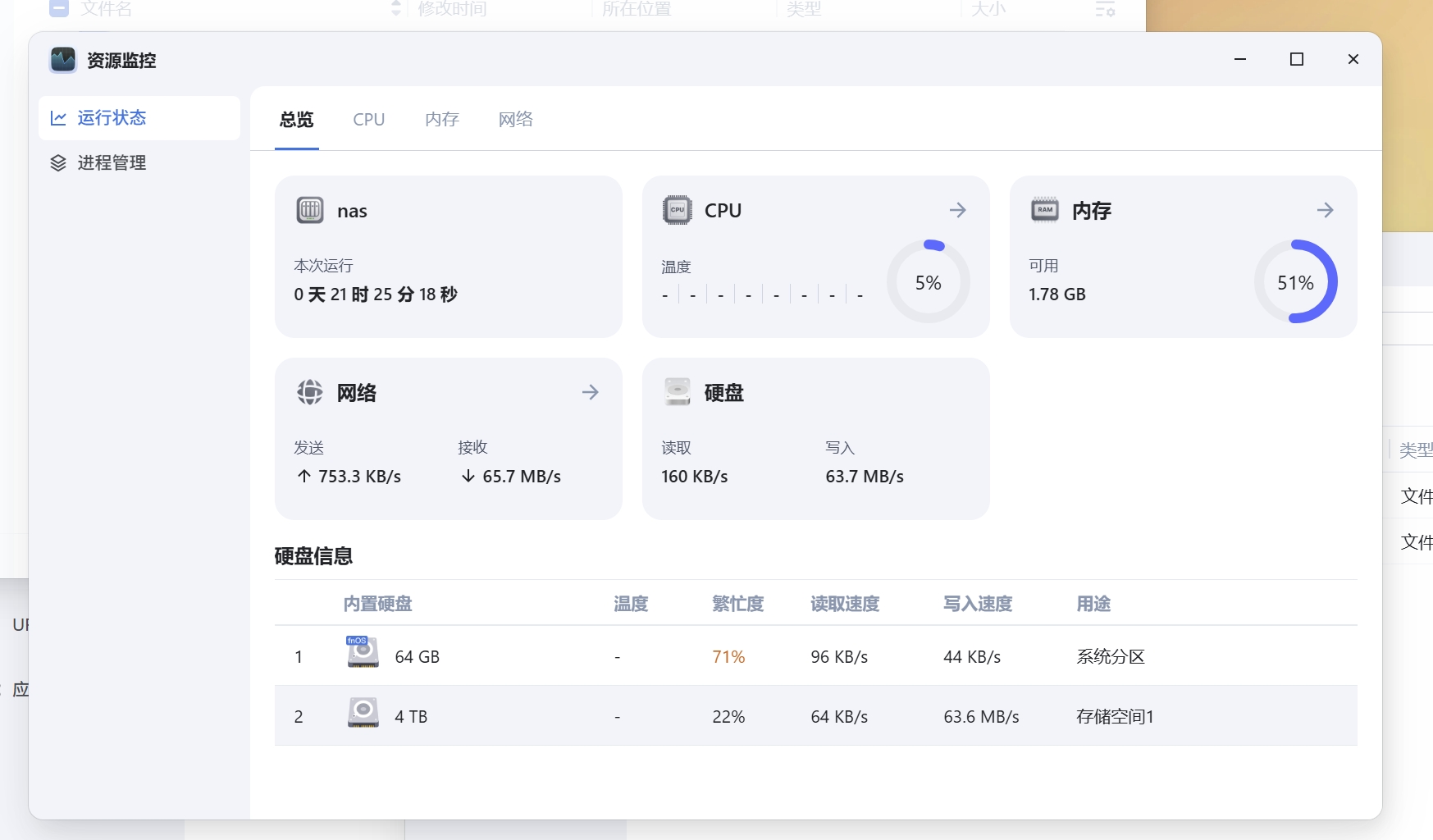
Task: Switch to the 网络 tab
Action: pyautogui.click(x=516, y=120)
